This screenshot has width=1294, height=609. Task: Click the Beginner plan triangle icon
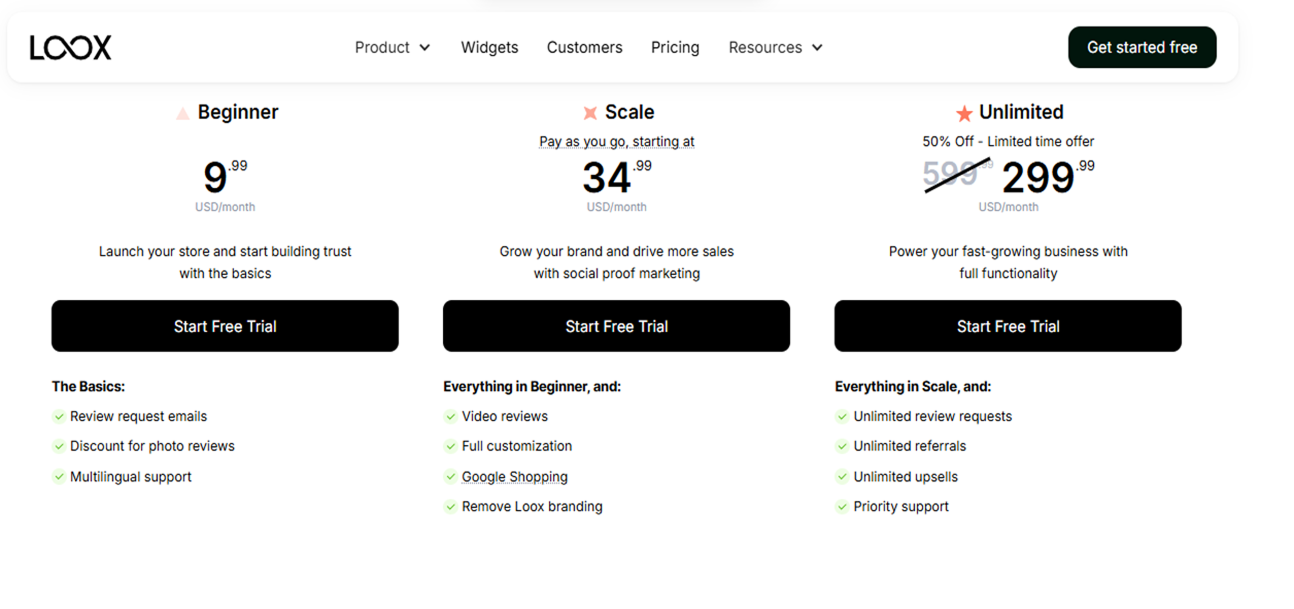click(x=182, y=114)
